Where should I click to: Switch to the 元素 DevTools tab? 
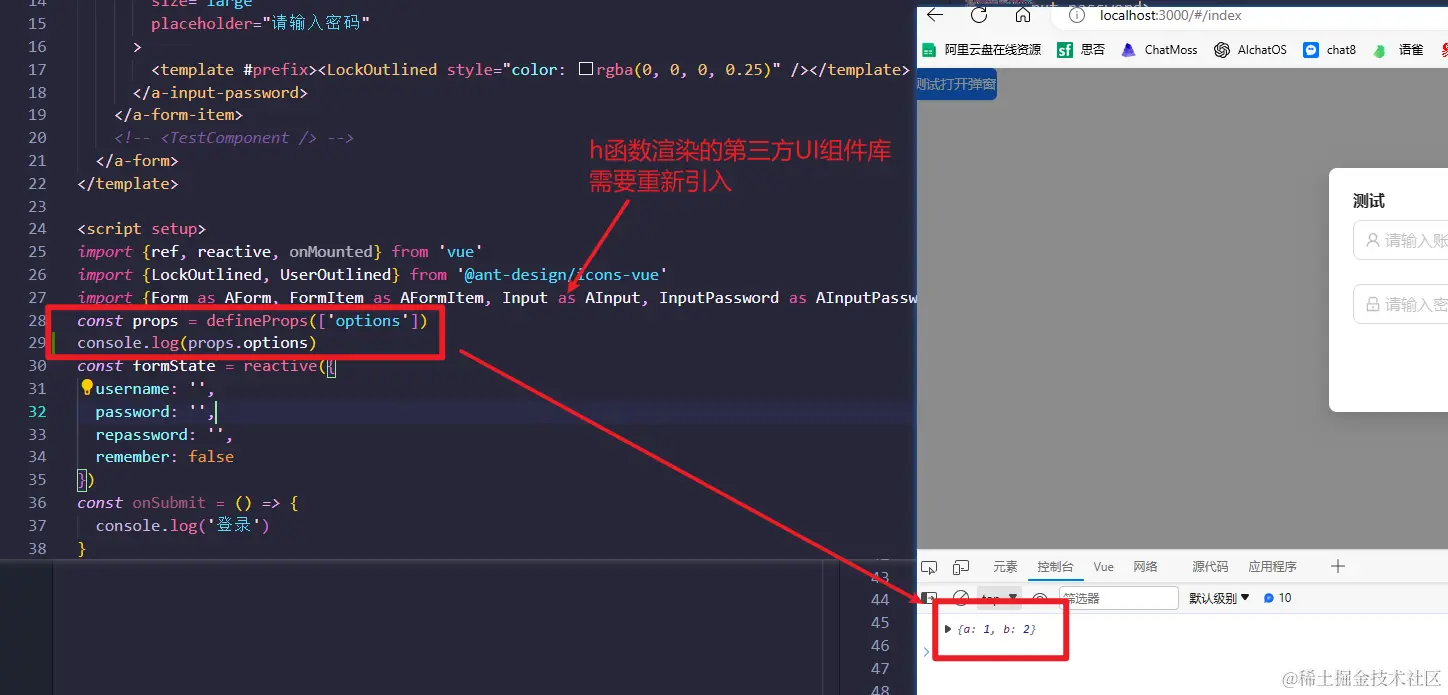(1005, 567)
